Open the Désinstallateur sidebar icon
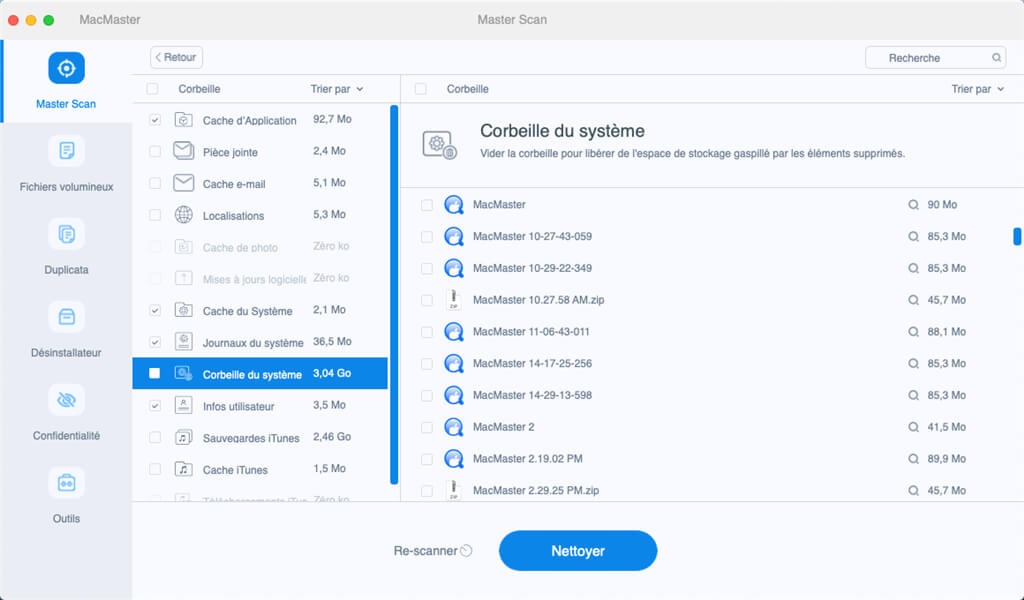 66,317
